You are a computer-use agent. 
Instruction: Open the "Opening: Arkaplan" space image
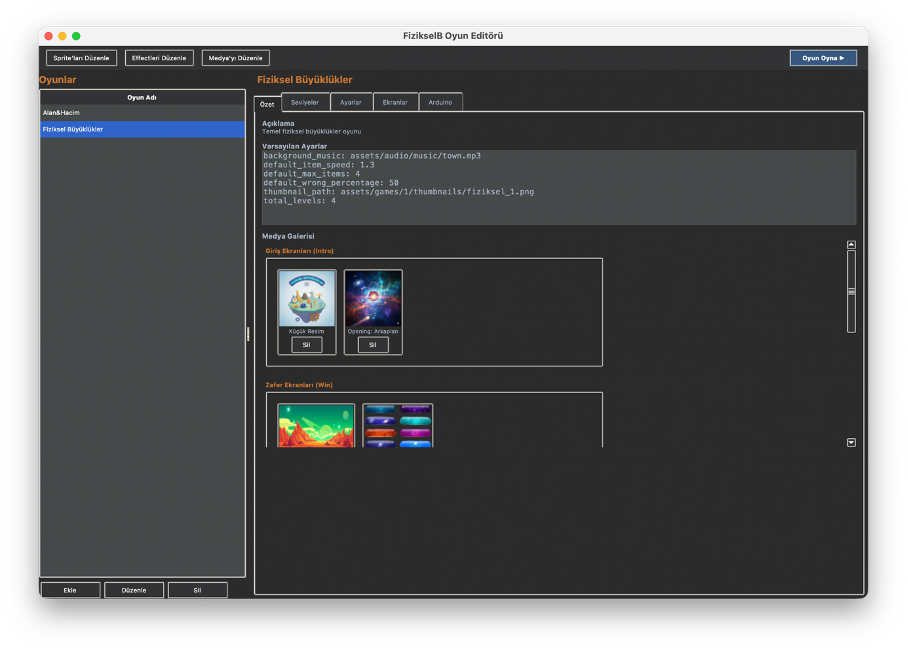372,298
